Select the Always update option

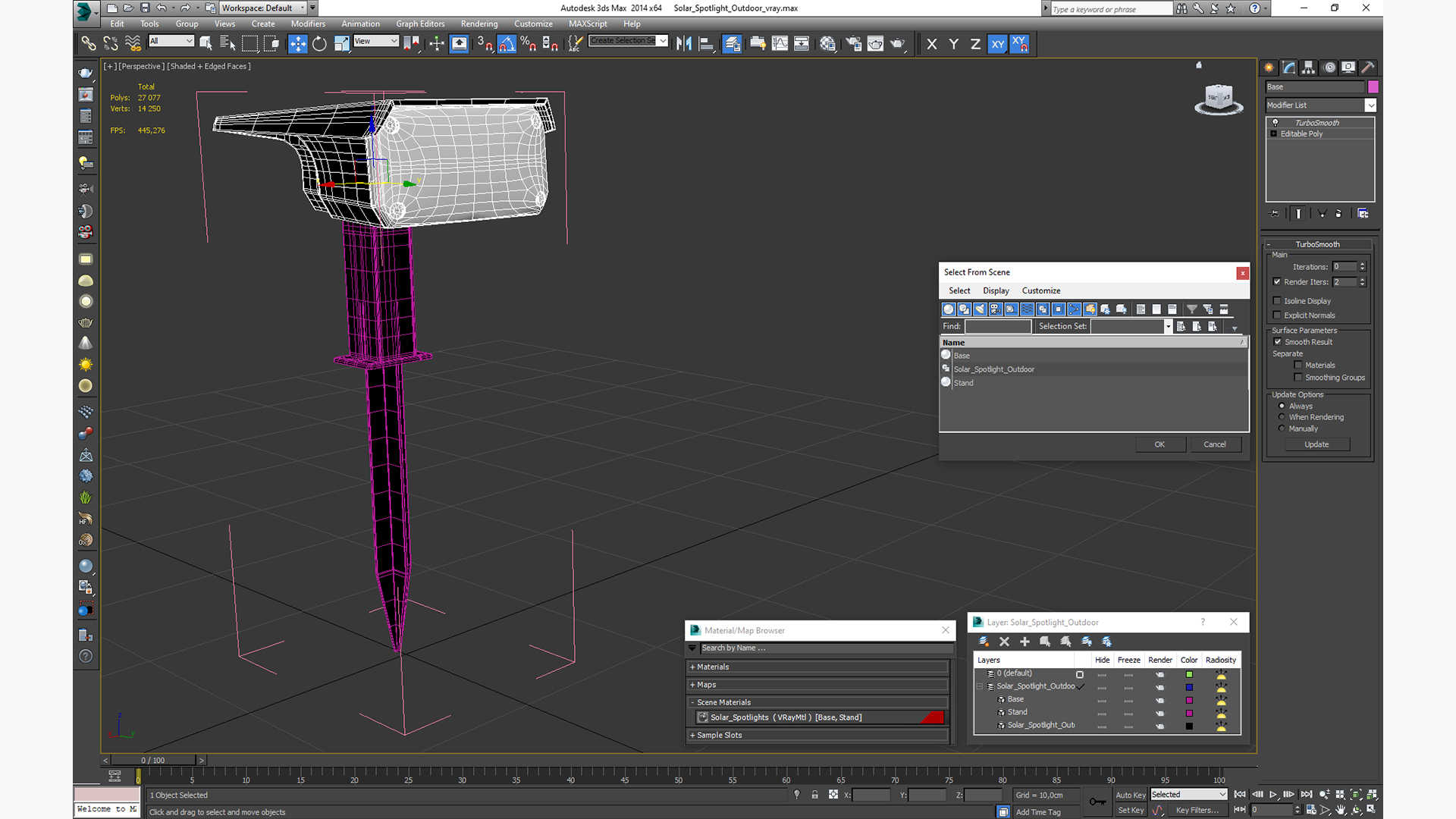coord(1282,406)
